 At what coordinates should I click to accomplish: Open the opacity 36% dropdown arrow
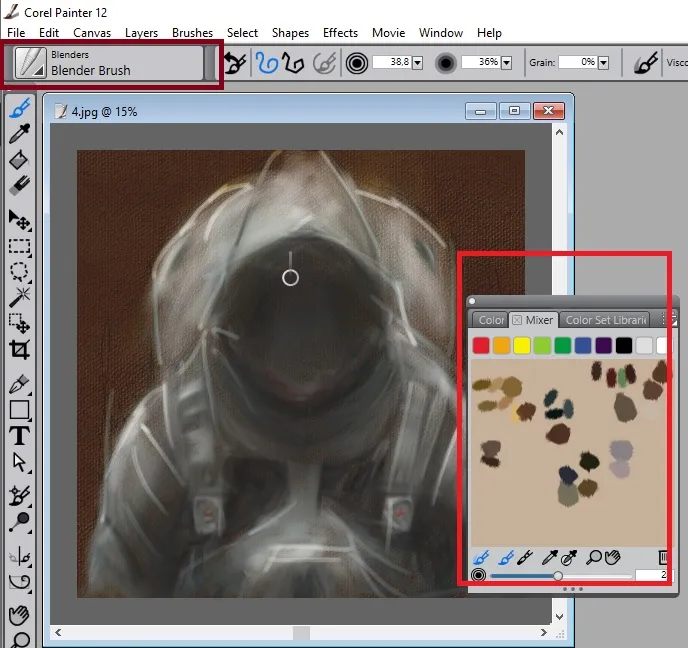click(x=506, y=63)
